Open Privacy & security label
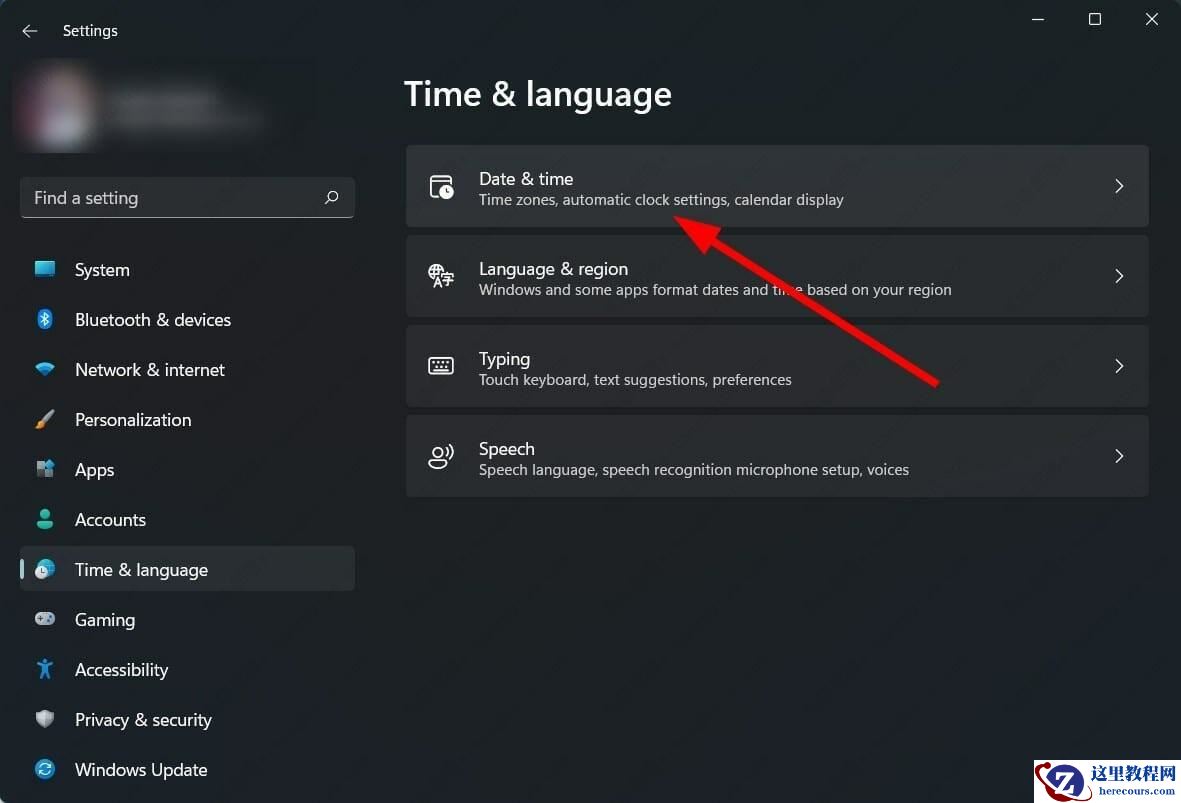The width and height of the screenshot is (1181, 803). click(144, 720)
